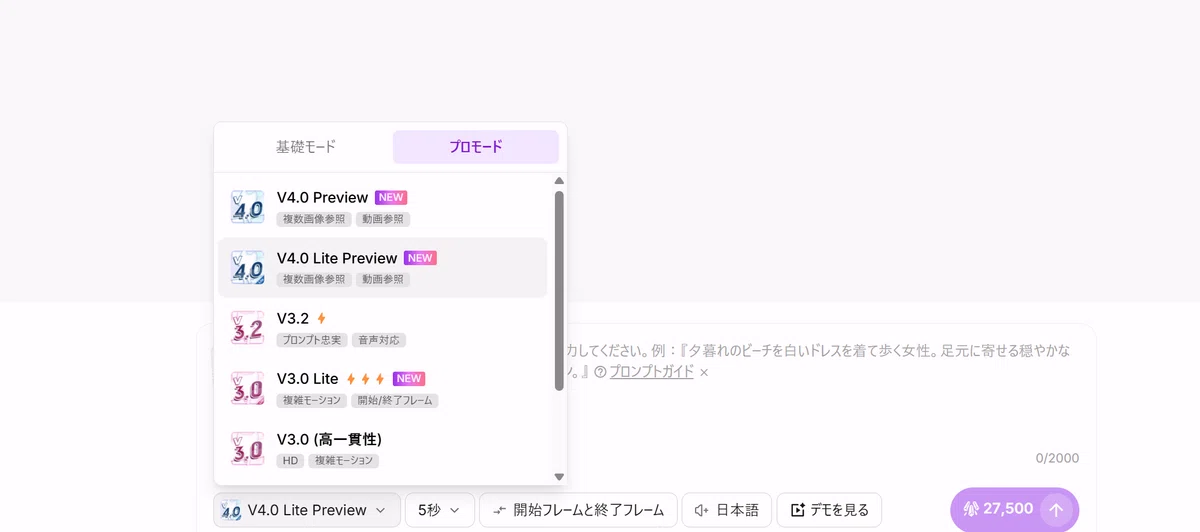This screenshot has height=532, width=1200.
Task: Close the prompt guide hint with ×
Action: [x=704, y=372]
